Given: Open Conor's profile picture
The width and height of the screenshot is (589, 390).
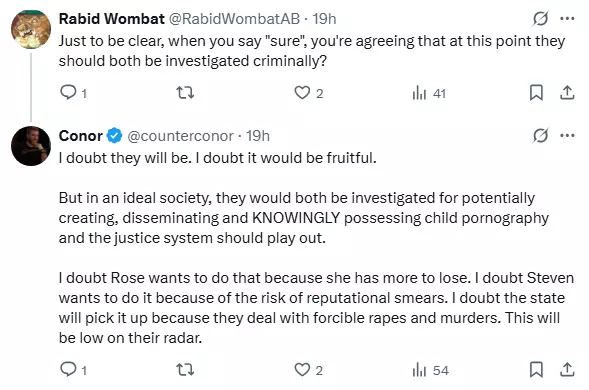Looking at the screenshot, I should [31, 146].
